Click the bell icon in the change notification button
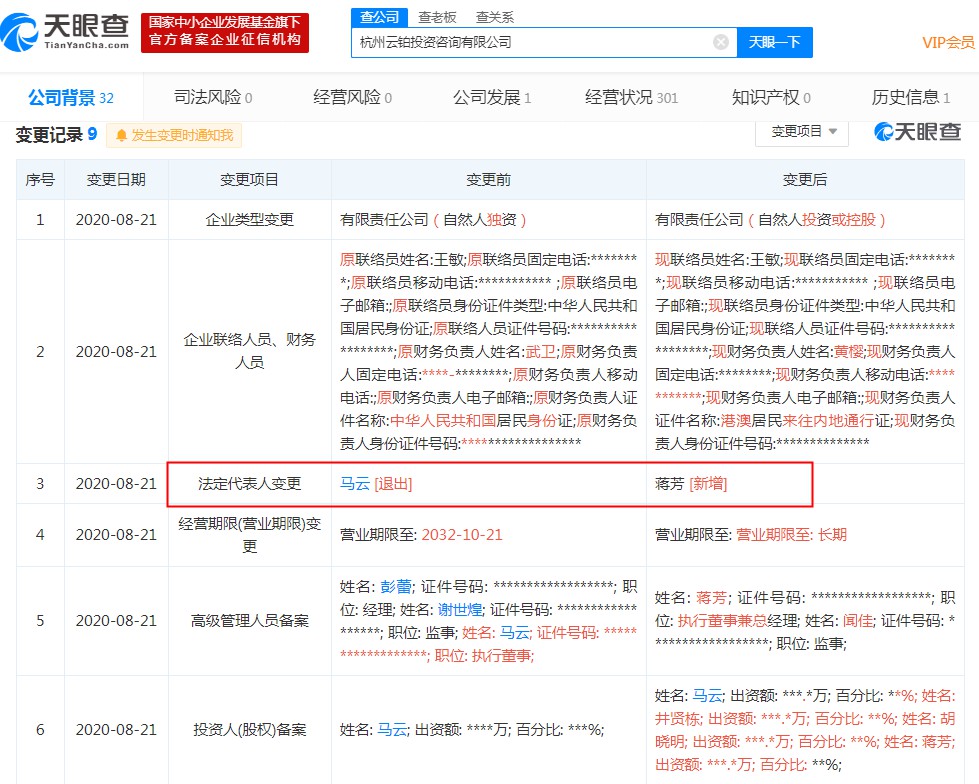The width and height of the screenshot is (979, 784). (121, 135)
